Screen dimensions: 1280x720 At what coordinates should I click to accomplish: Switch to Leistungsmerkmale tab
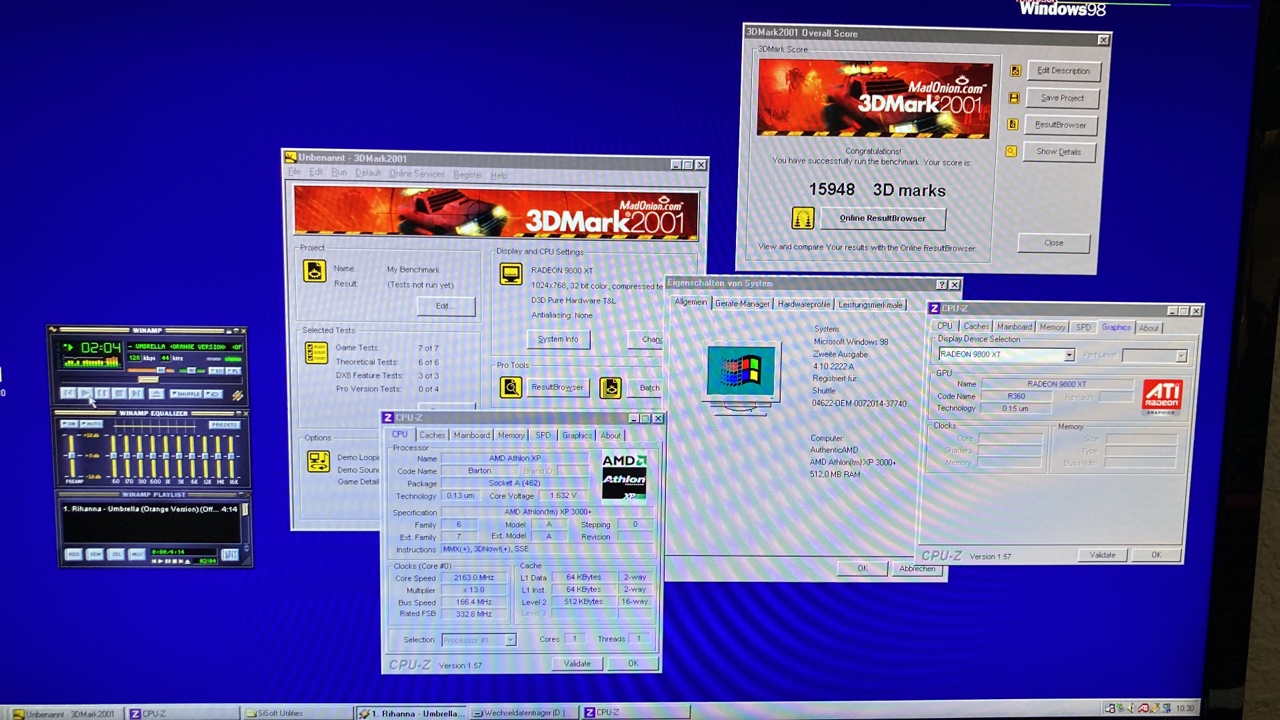870,304
